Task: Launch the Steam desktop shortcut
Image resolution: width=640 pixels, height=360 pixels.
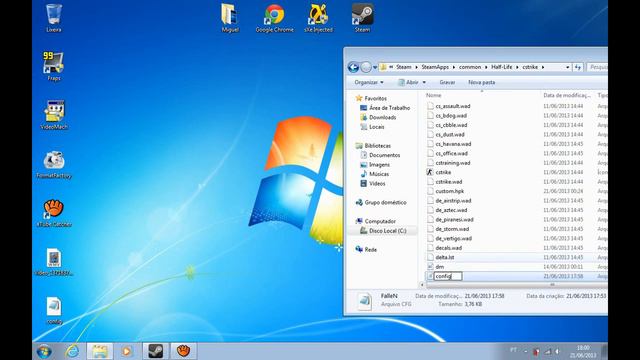Action: coord(362,18)
